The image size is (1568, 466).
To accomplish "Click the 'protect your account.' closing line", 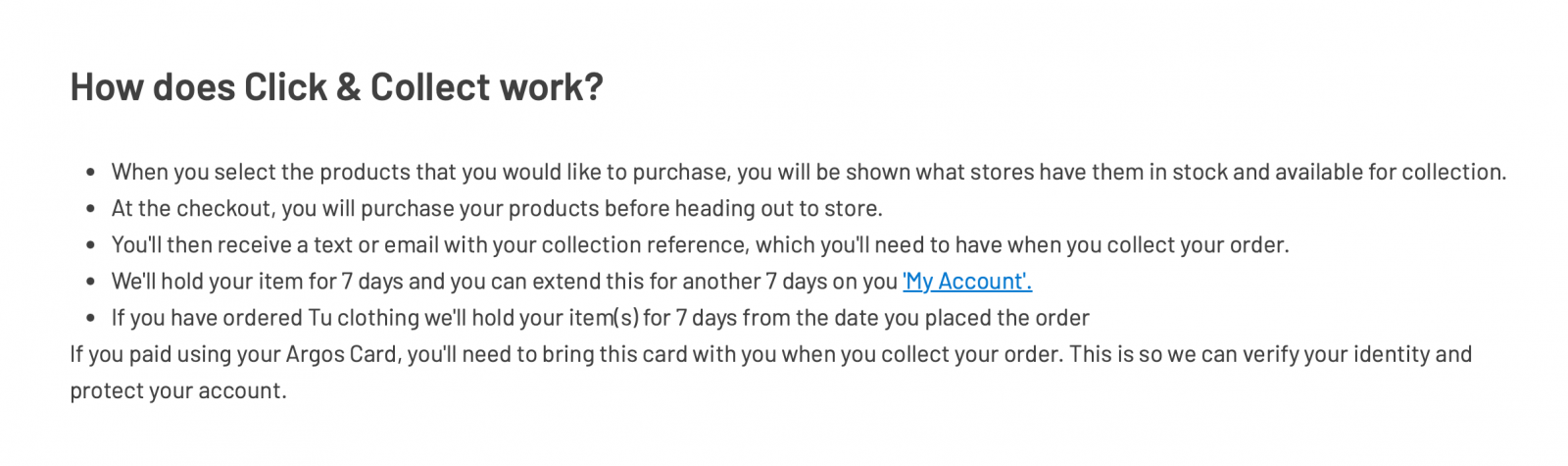I will (x=178, y=390).
